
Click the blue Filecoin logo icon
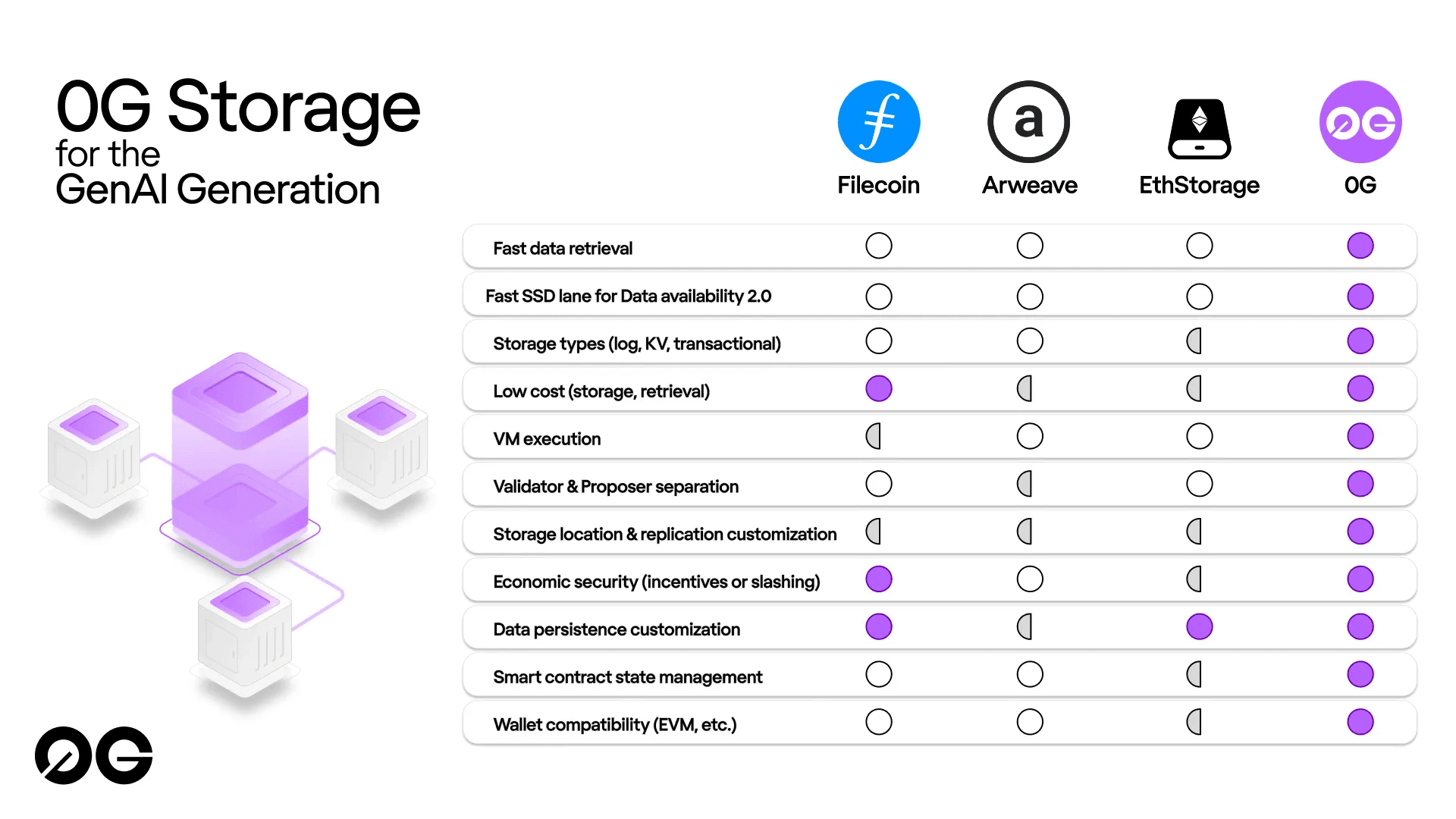click(x=878, y=121)
